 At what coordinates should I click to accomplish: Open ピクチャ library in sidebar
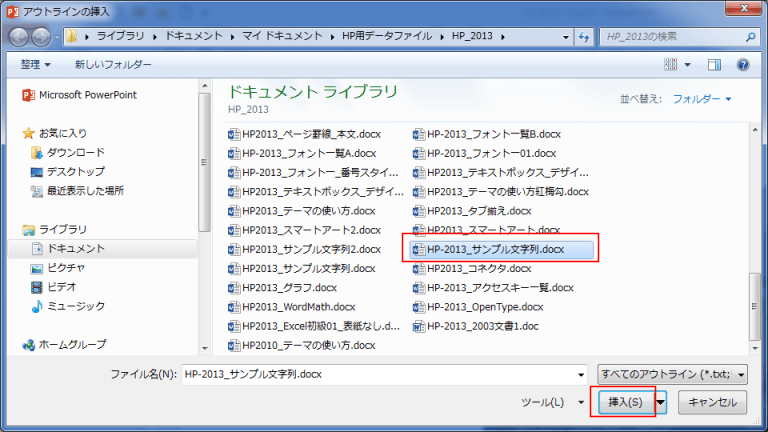(58, 268)
